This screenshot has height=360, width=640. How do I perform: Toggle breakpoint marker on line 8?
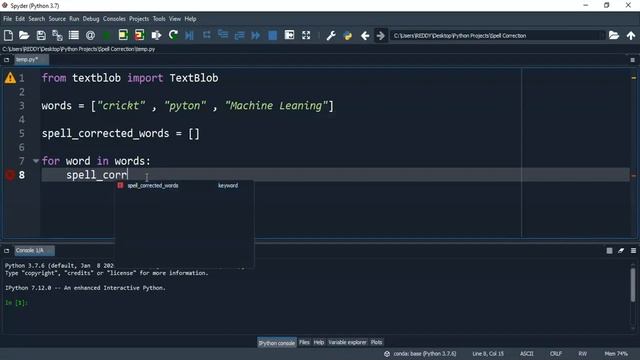[x=10, y=175]
